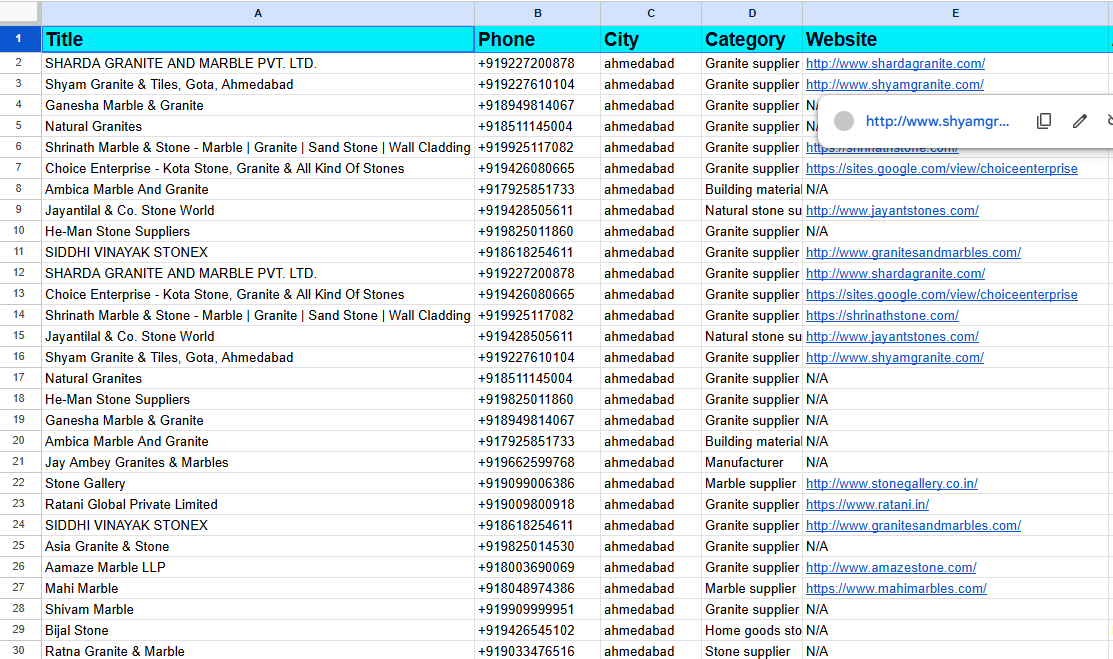Select row 21 header
The height and width of the screenshot is (659, 1113).
click(x=19, y=462)
